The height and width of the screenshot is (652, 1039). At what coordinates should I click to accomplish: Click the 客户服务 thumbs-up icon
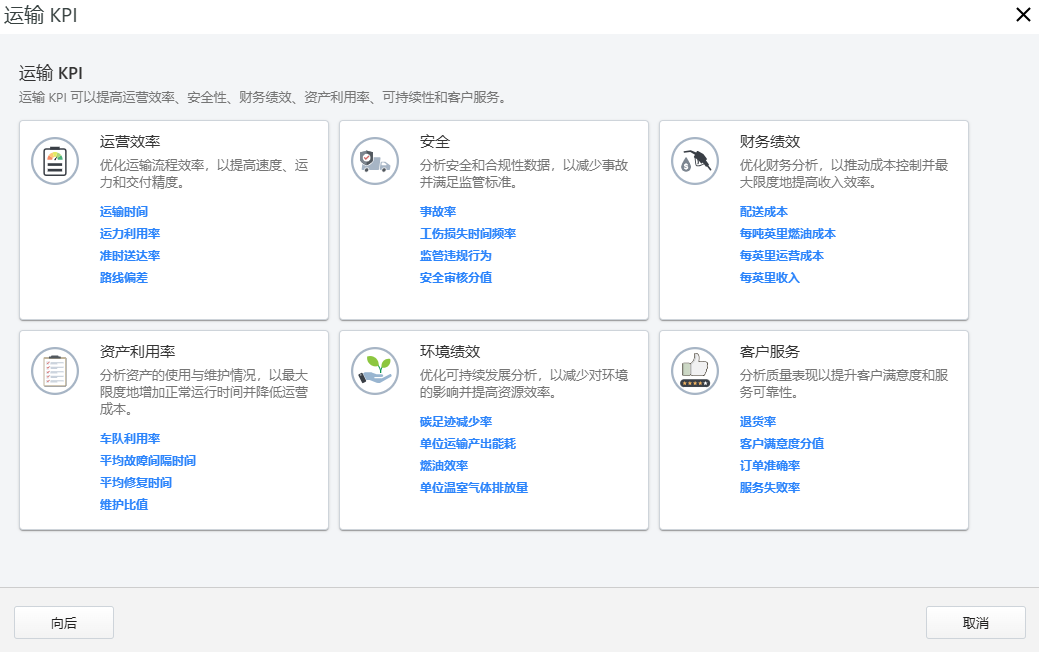694,370
